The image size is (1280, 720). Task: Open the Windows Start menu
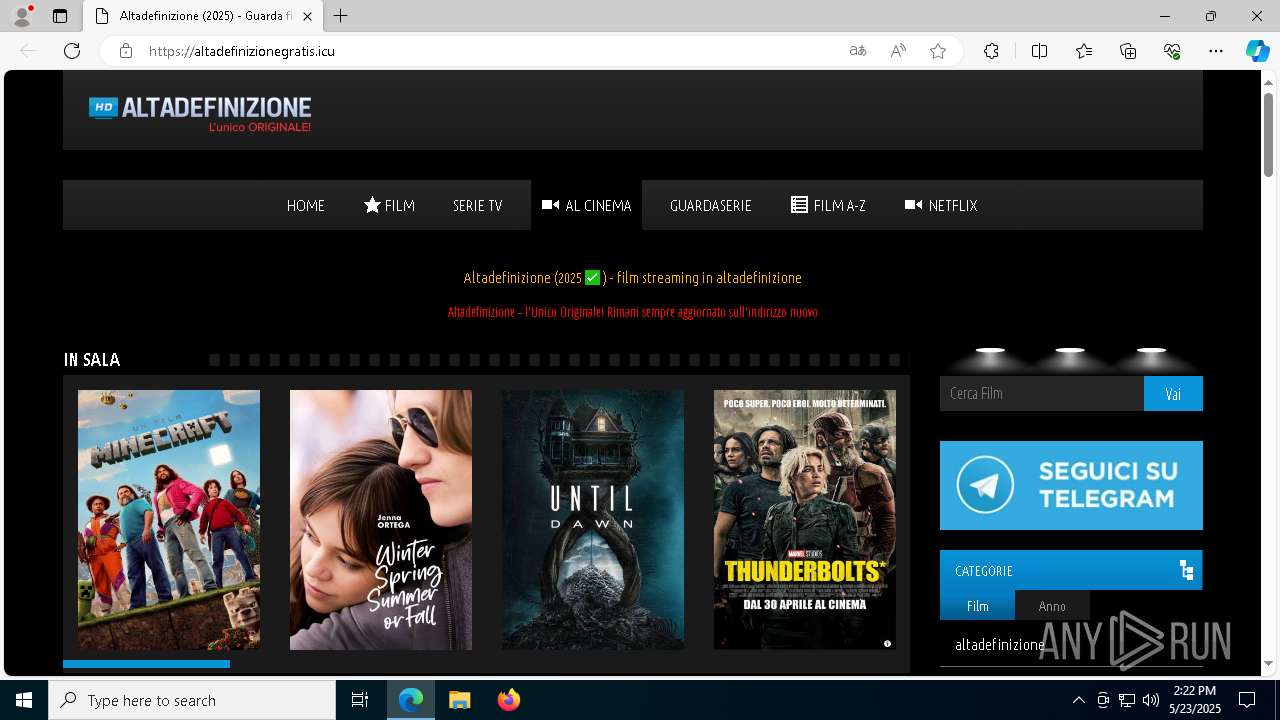click(x=24, y=700)
